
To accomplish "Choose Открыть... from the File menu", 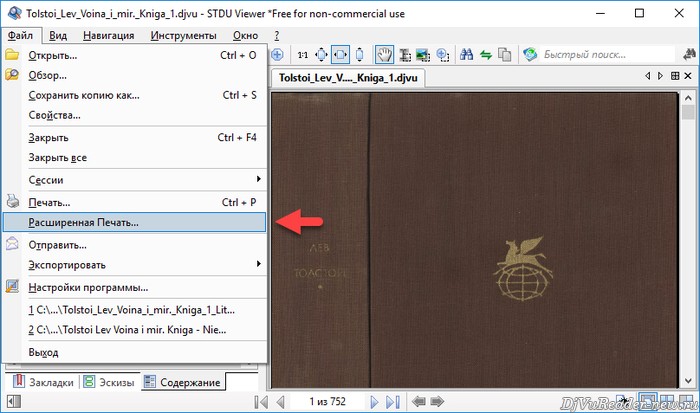I will coord(134,55).
